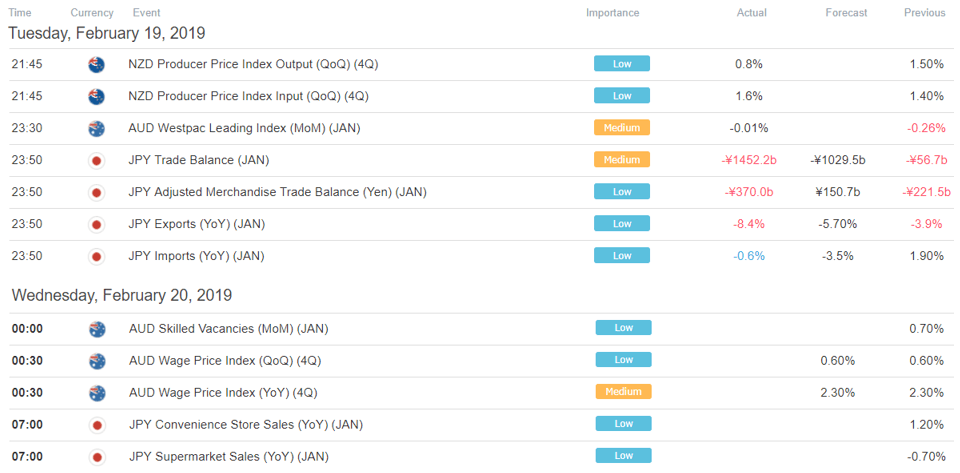This screenshot has width=960, height=473.
Task: Click the Forecast column header
Action: coord(846,13)
